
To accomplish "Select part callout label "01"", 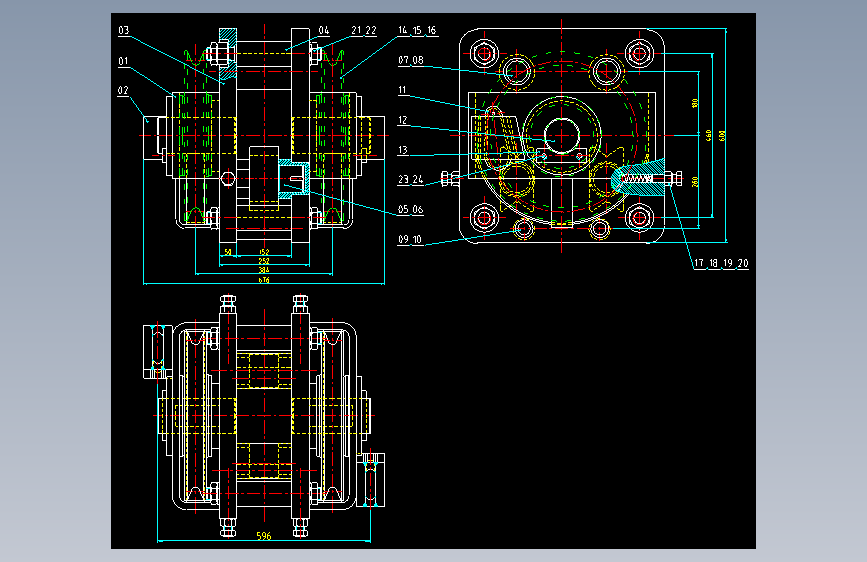I will [123, 61].
